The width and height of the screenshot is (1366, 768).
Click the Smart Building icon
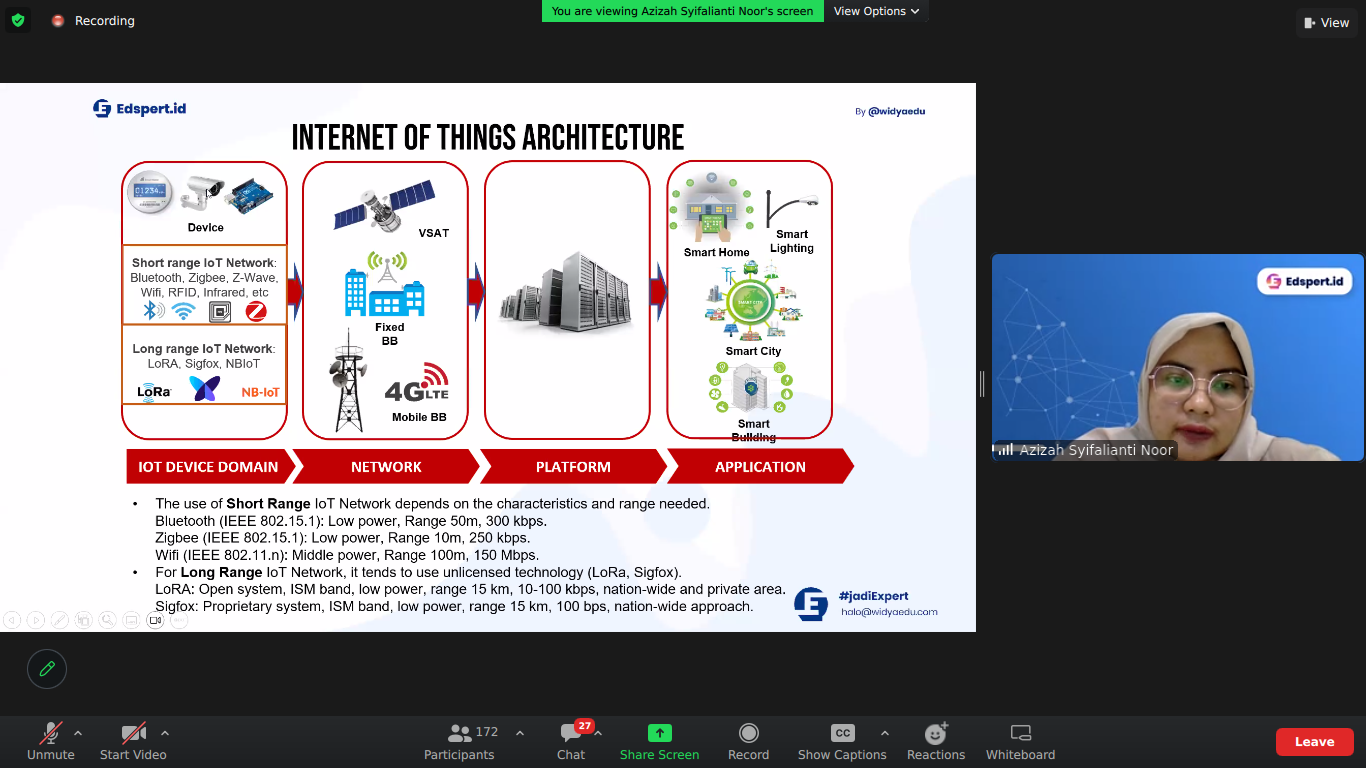click(750, 388)
